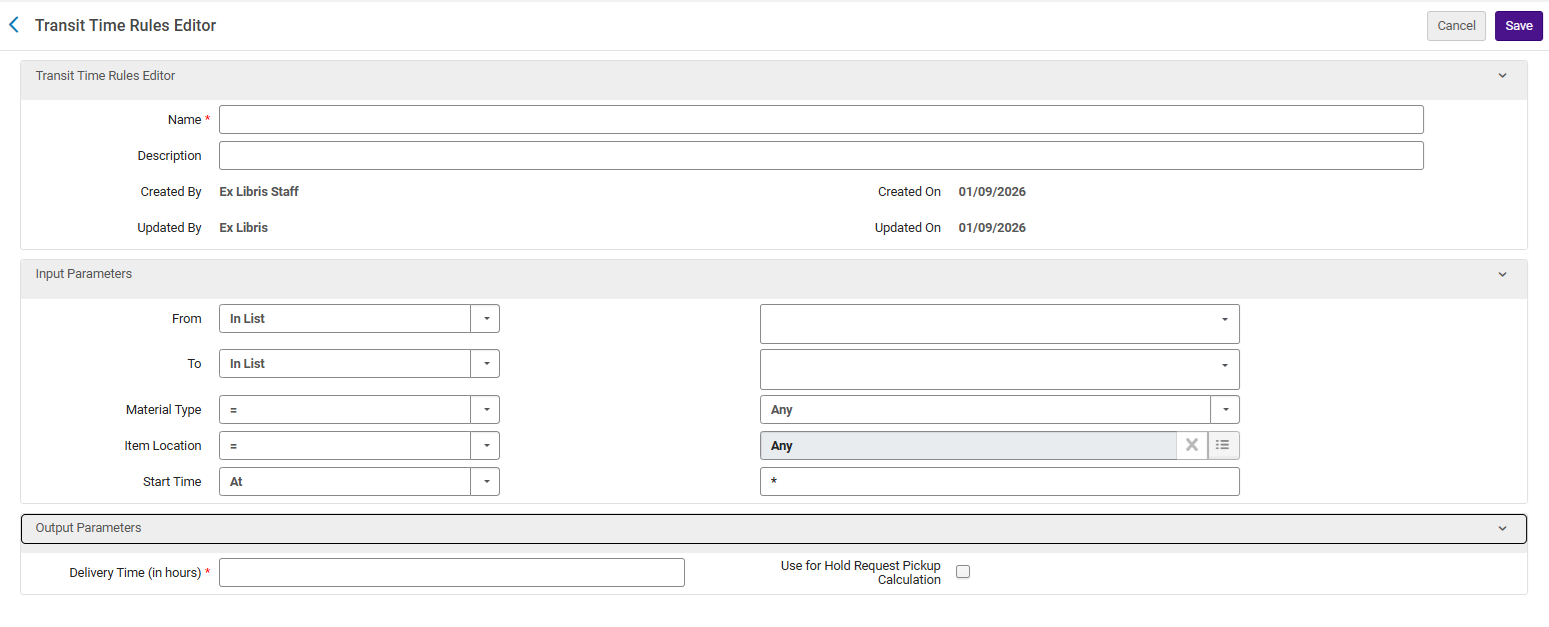Screen dimensions: 1549x627
Task: Open the Material Type operator dropdown
Action: (485, 410)
